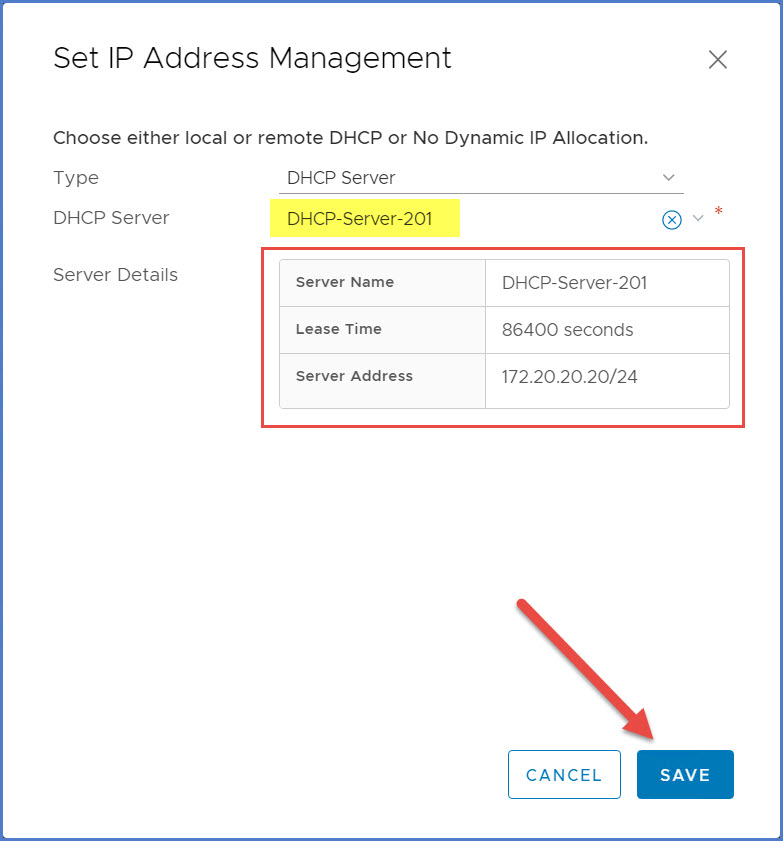The image size is (783, 841).
Task: Clear the selected DHCP server entry
Action: [672, 219]
